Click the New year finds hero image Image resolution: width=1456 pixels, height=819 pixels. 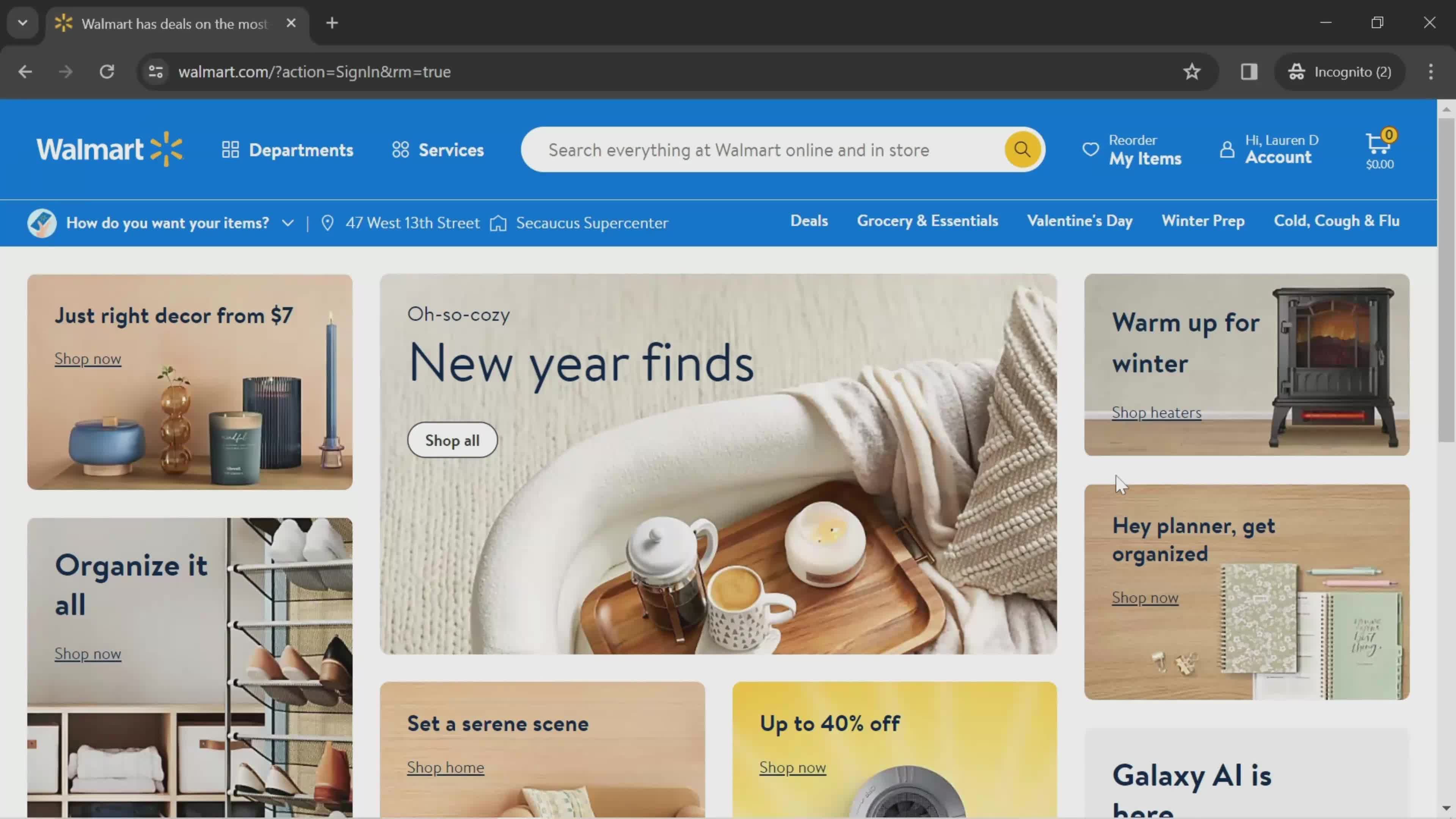tap(718, 464)
